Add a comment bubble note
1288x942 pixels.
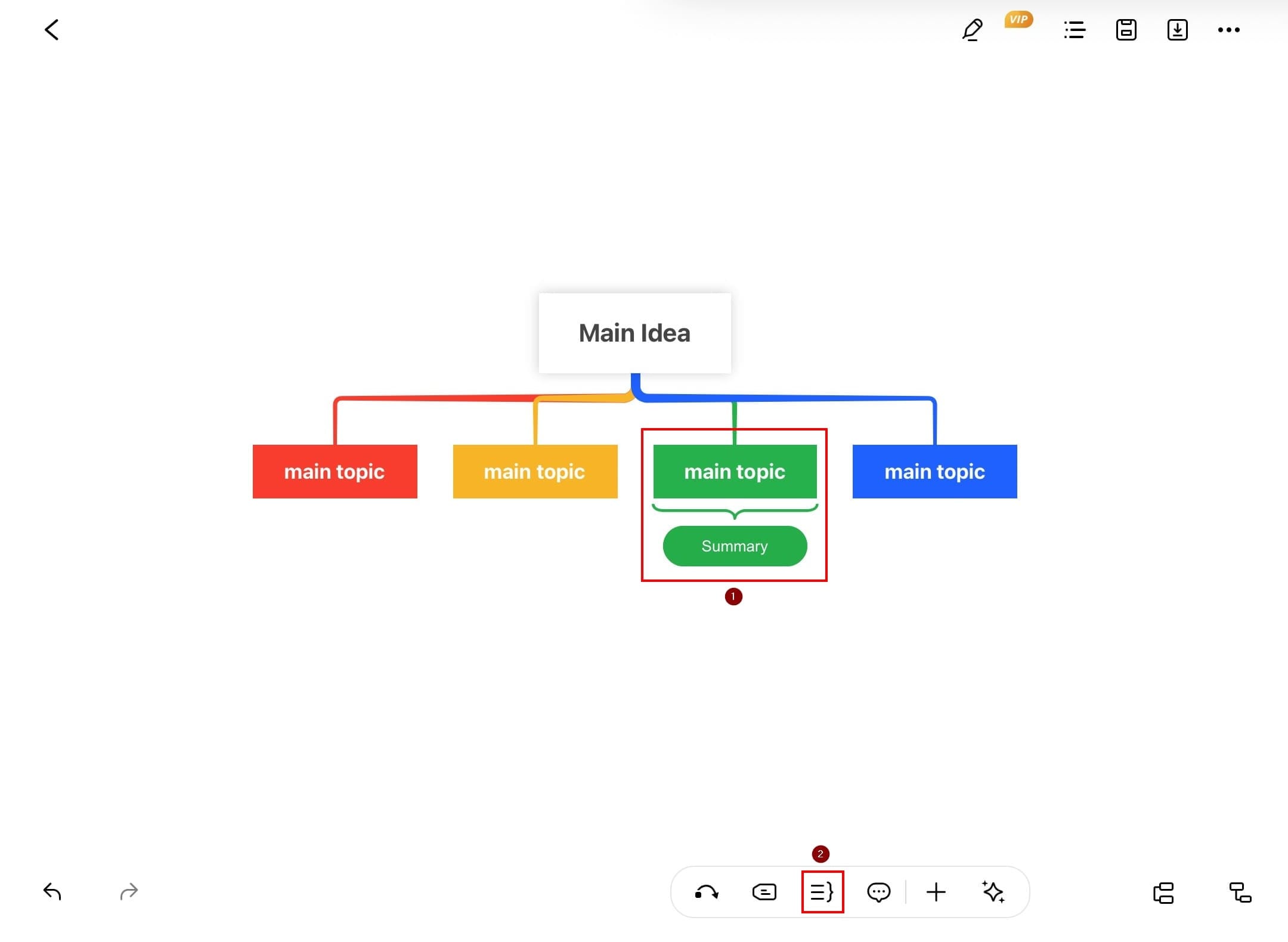click(878, 892)
